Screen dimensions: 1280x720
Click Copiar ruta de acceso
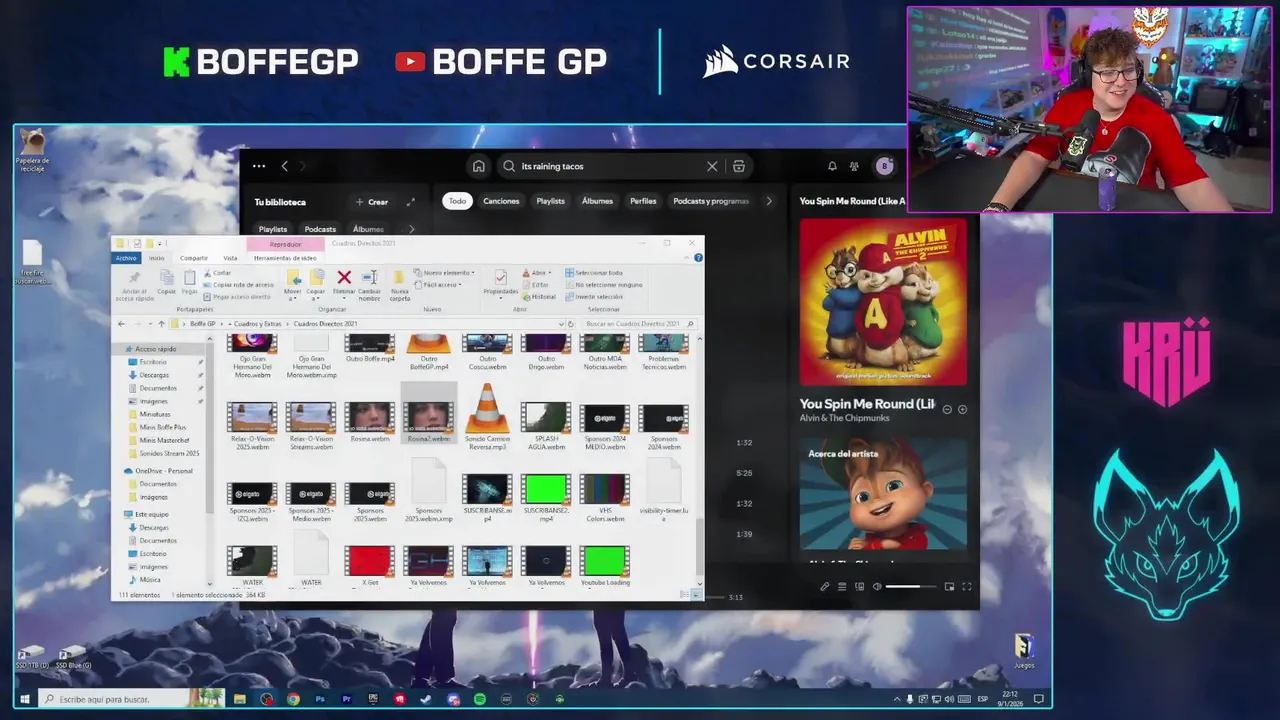[237, 285]
